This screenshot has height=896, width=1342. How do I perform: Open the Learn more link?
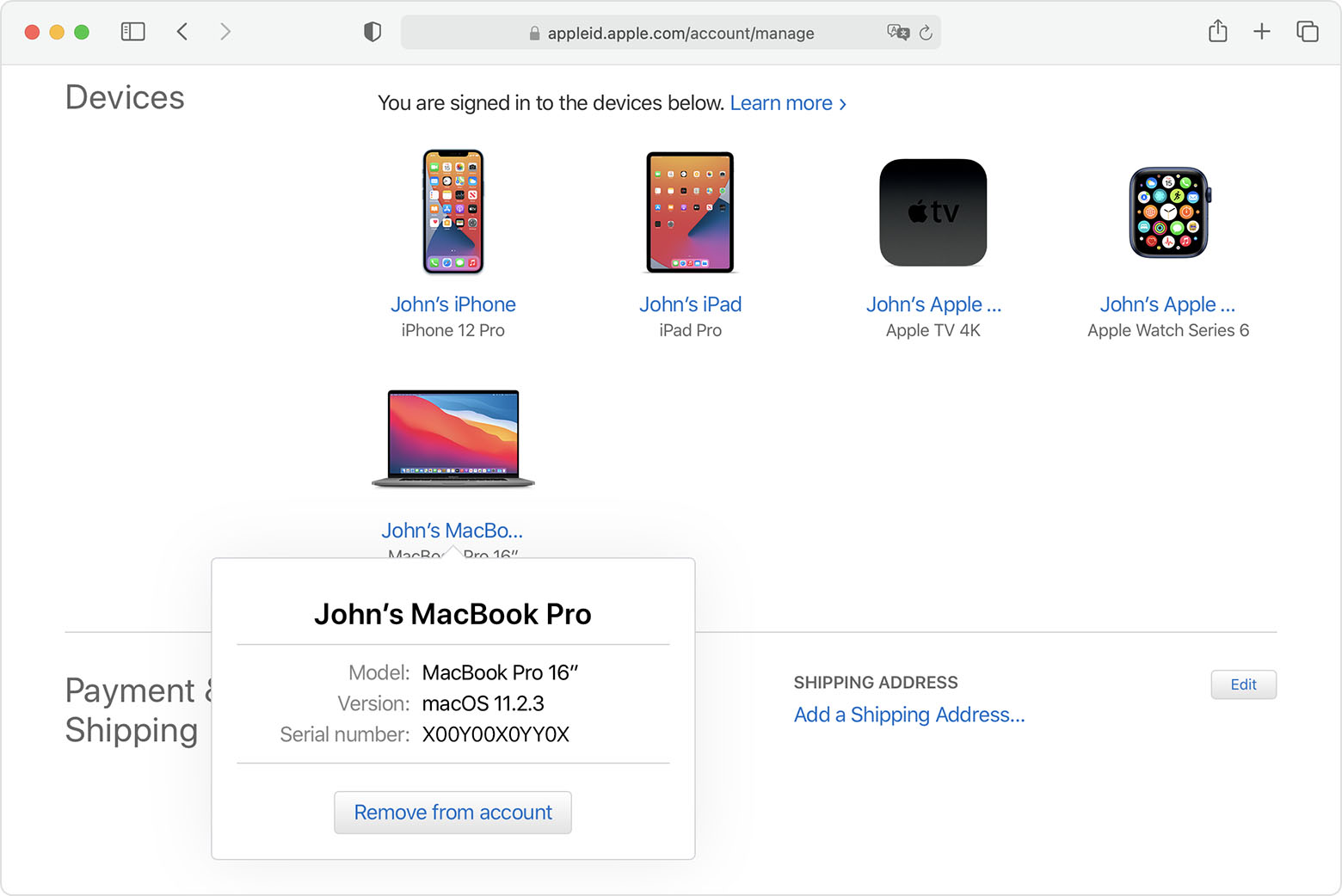click(788, 103)
